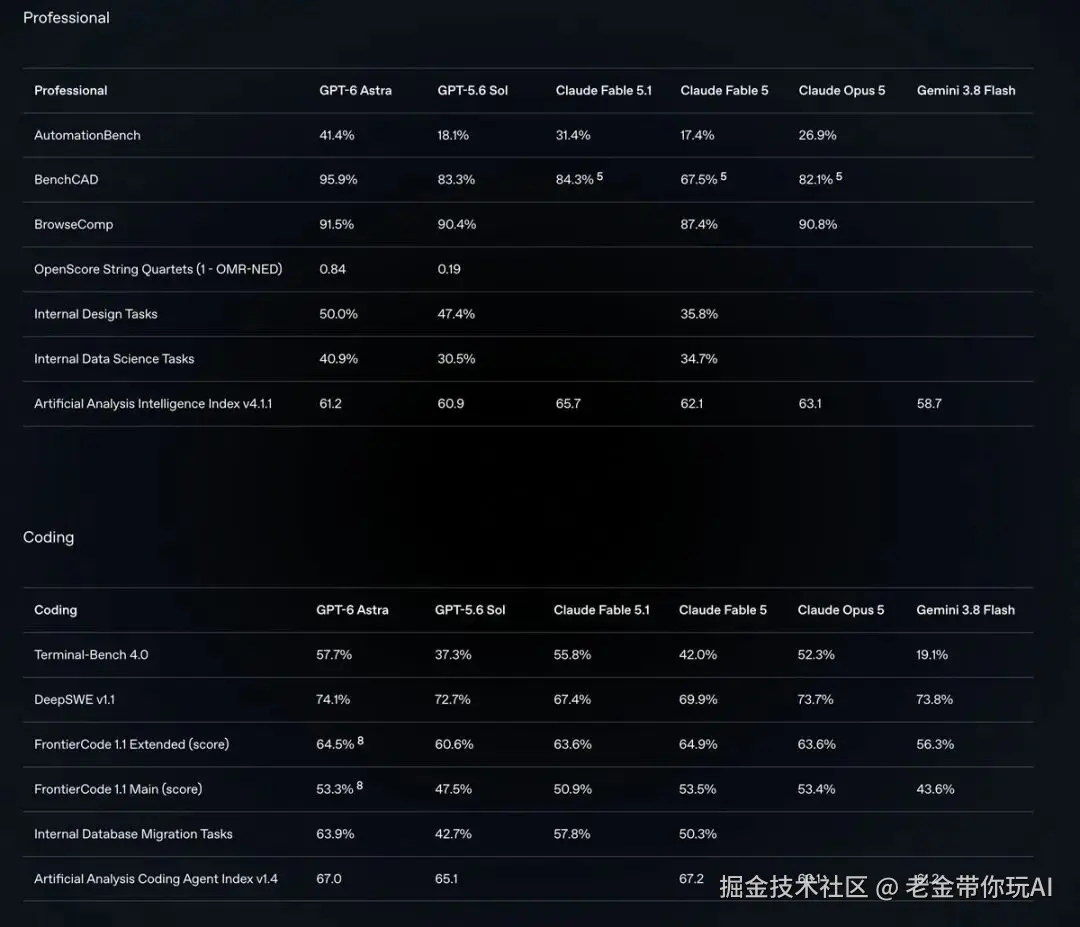
Task: Click the AutomationBench row label
Action: pyautogui.click(x=87, y=135)
